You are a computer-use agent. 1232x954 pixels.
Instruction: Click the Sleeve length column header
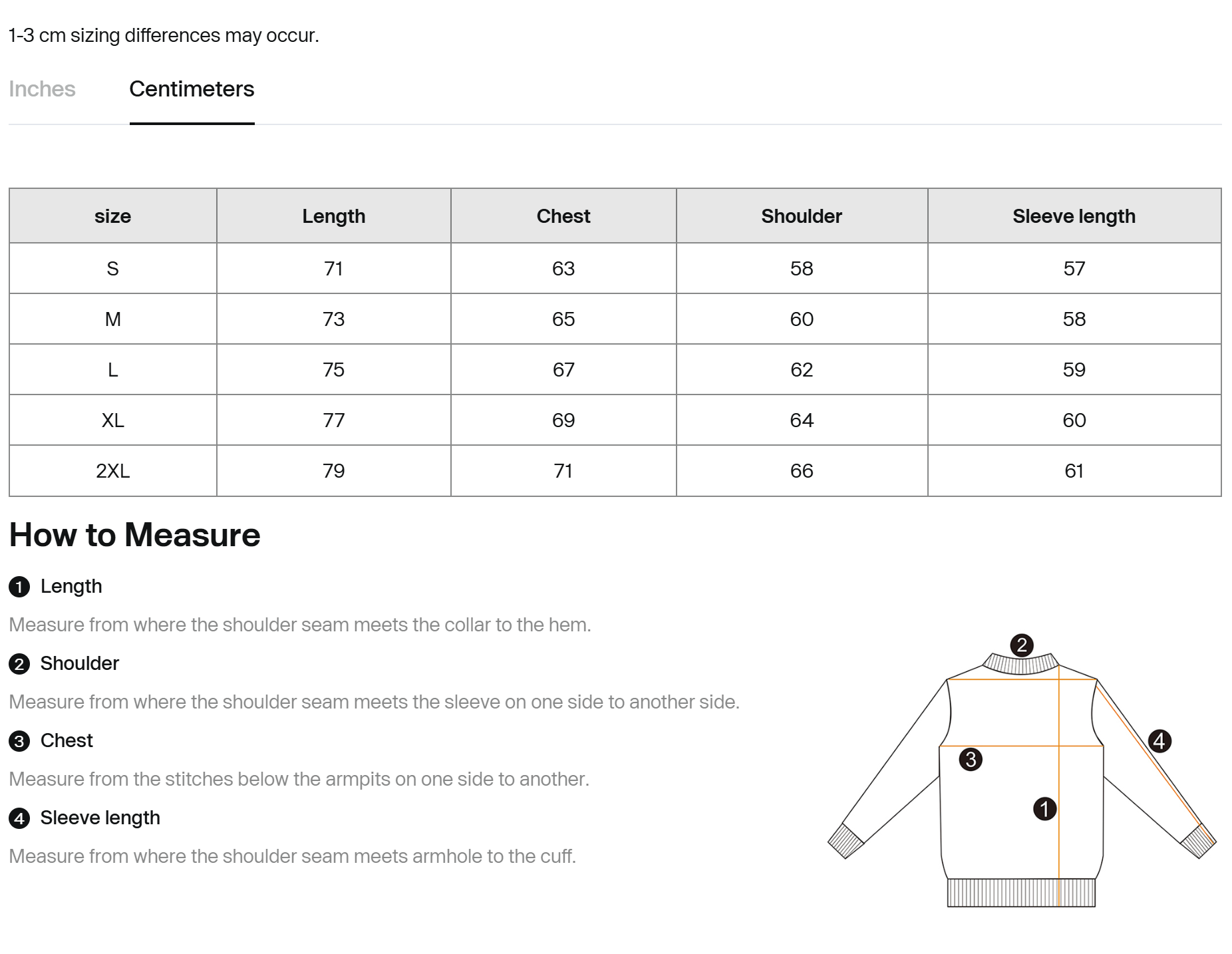1074,216
